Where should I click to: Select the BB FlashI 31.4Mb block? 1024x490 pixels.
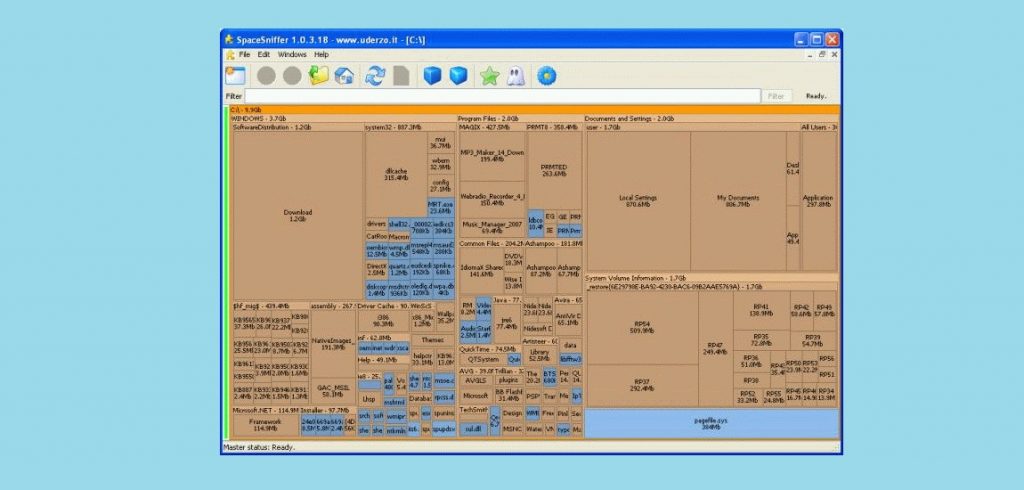[507, 395]
